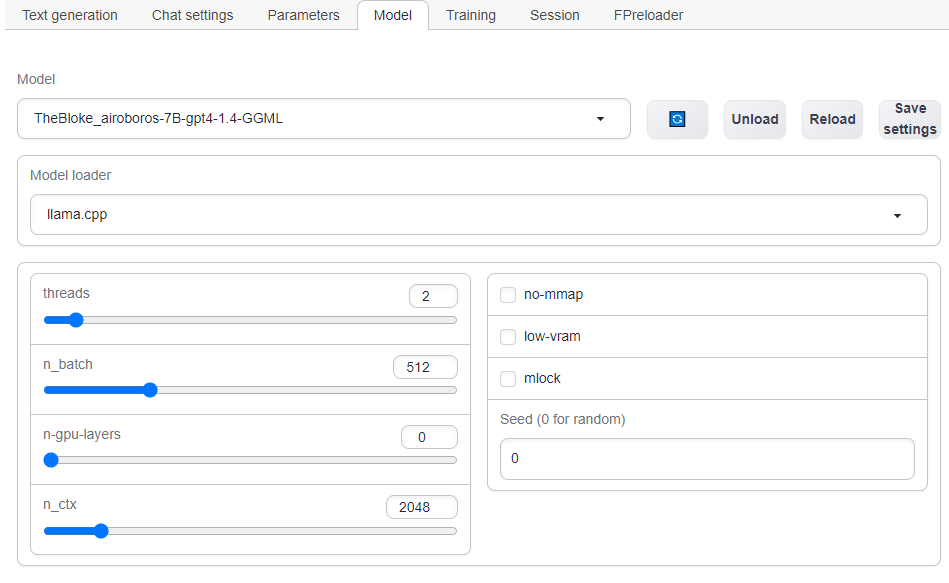Reload the model
This screenshot has height=583, width=949.
832,118
